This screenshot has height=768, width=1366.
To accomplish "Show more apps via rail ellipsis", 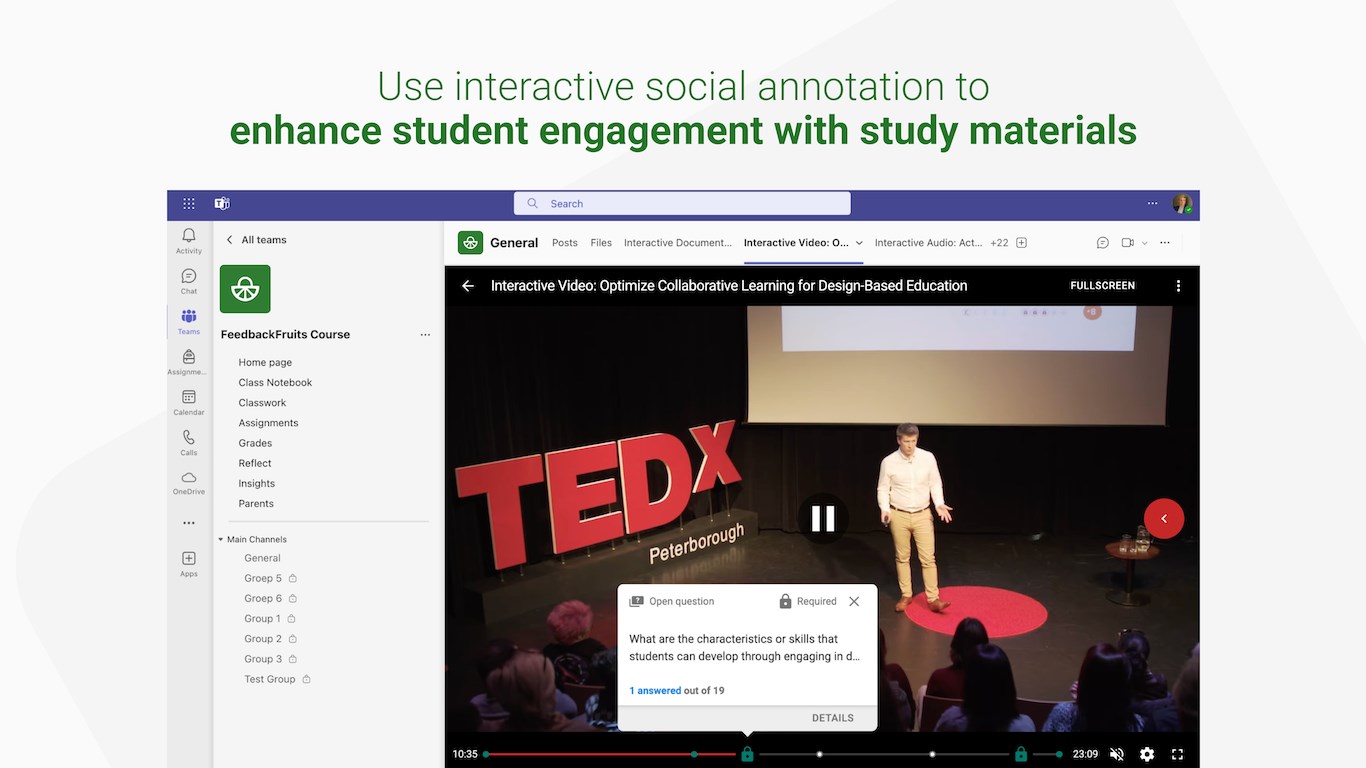I will [189, 523].
